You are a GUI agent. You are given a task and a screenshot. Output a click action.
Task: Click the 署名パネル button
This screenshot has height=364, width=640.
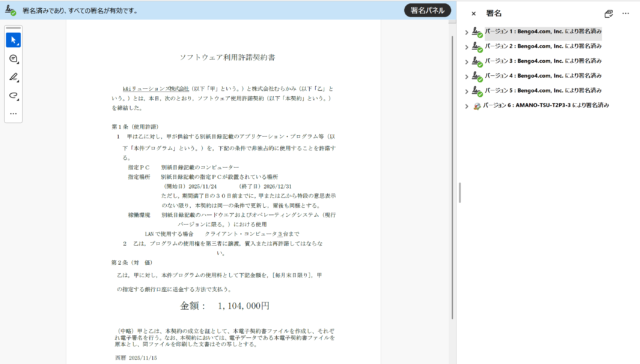[x=427, y=11]
